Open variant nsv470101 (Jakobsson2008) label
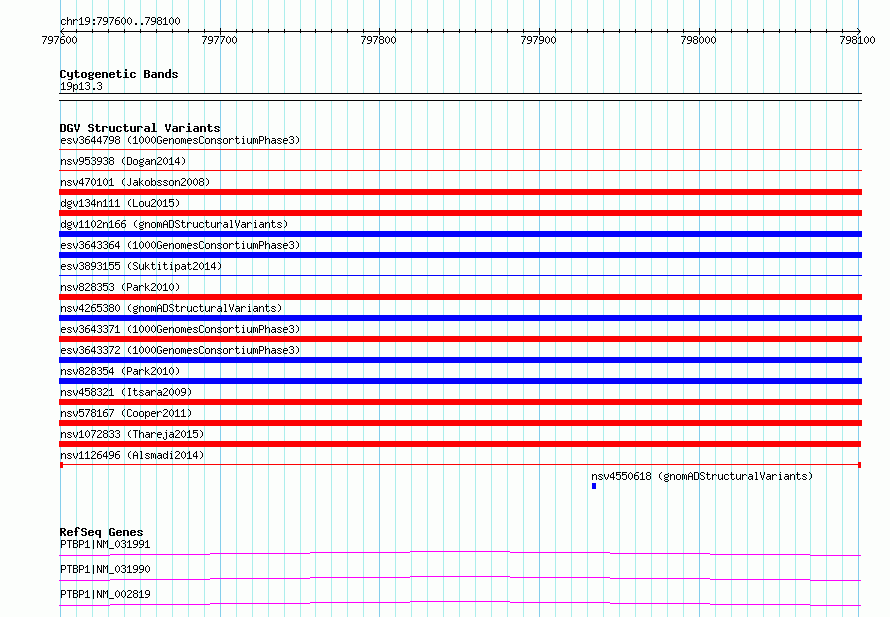This screenshot has height=617, width=890. (135, 182)
